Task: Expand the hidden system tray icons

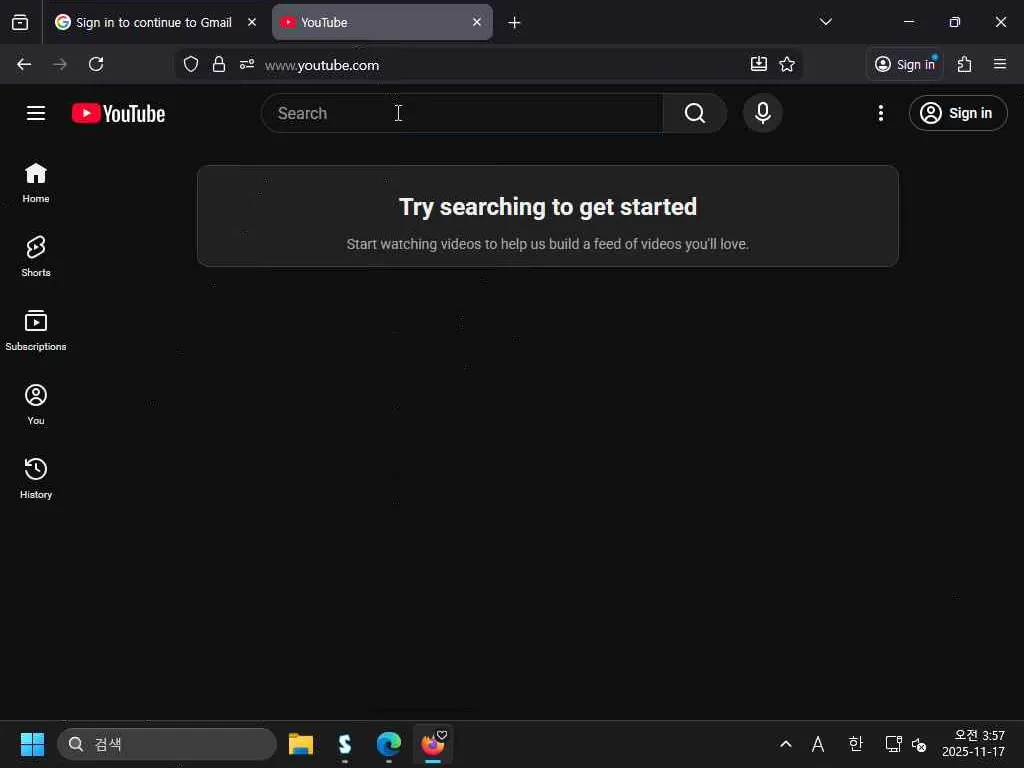Action: (x=786, y=744)
